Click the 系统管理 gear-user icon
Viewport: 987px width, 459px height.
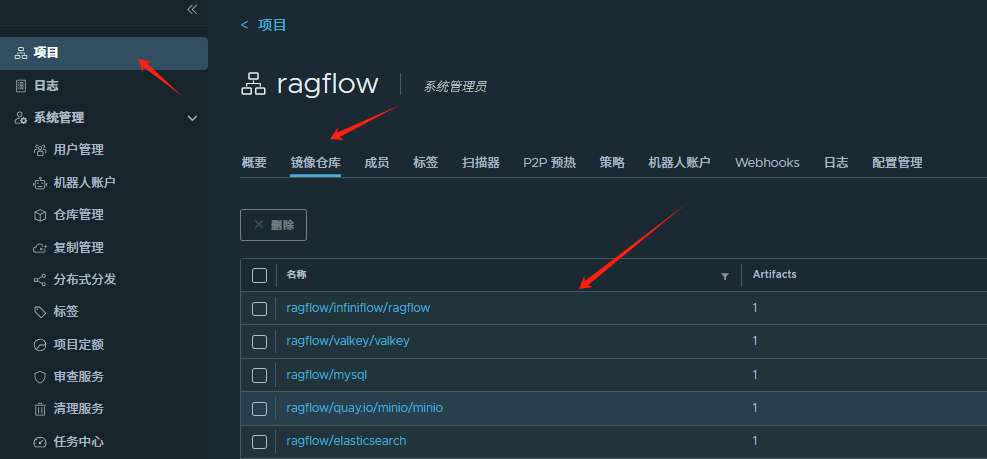pos(21,118)
